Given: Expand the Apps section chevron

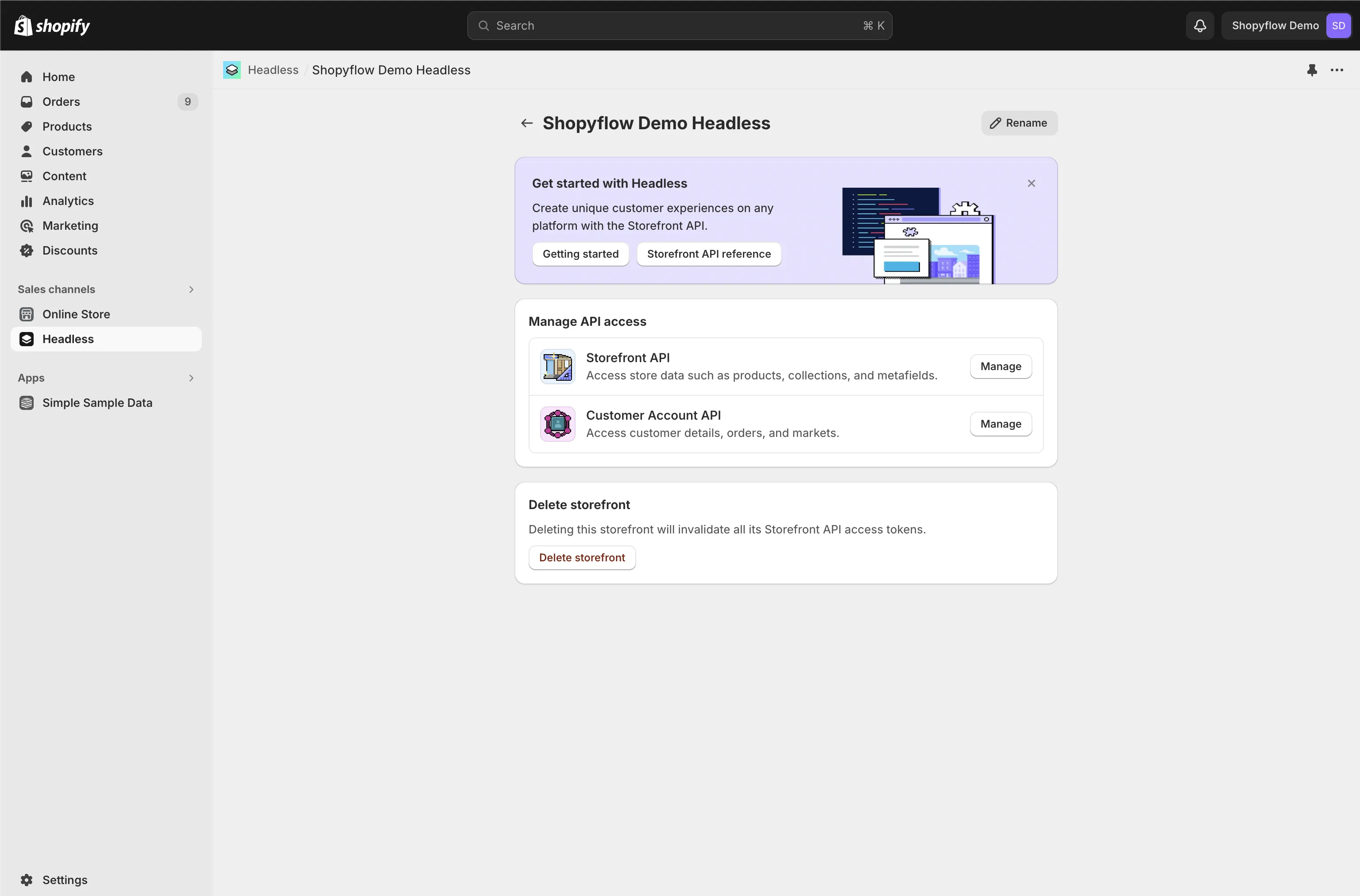Looking at the screenshot, I should click(x=191, y=378).
